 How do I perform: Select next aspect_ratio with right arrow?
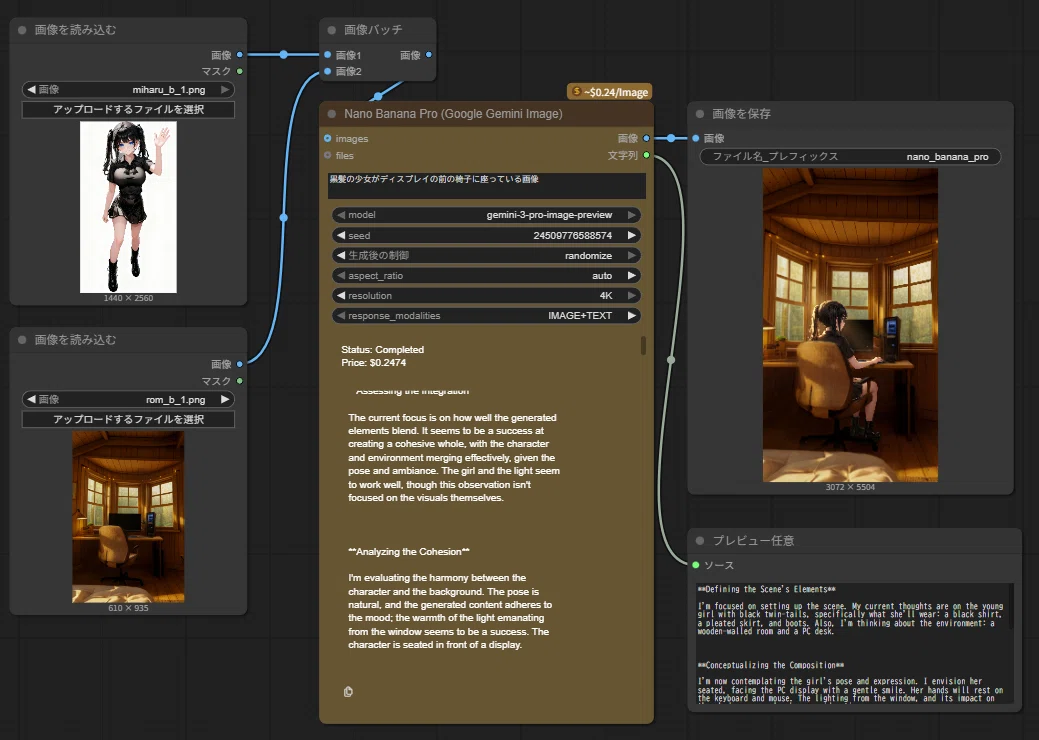(x=631, y=276)
